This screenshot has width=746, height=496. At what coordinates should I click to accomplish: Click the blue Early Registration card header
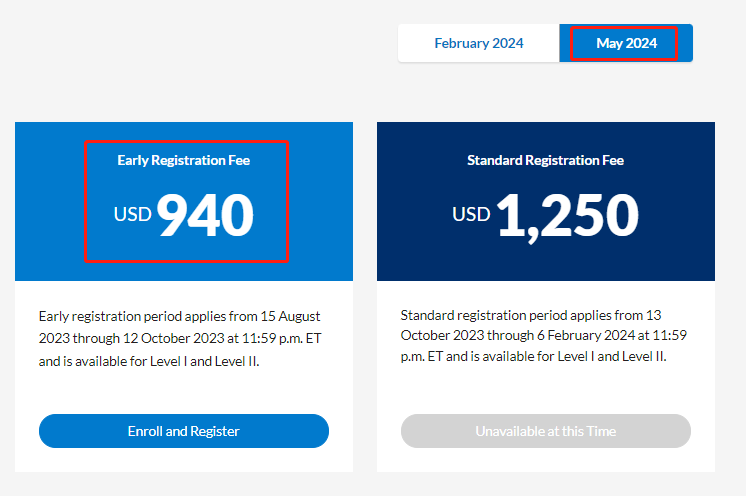[184, 201]
